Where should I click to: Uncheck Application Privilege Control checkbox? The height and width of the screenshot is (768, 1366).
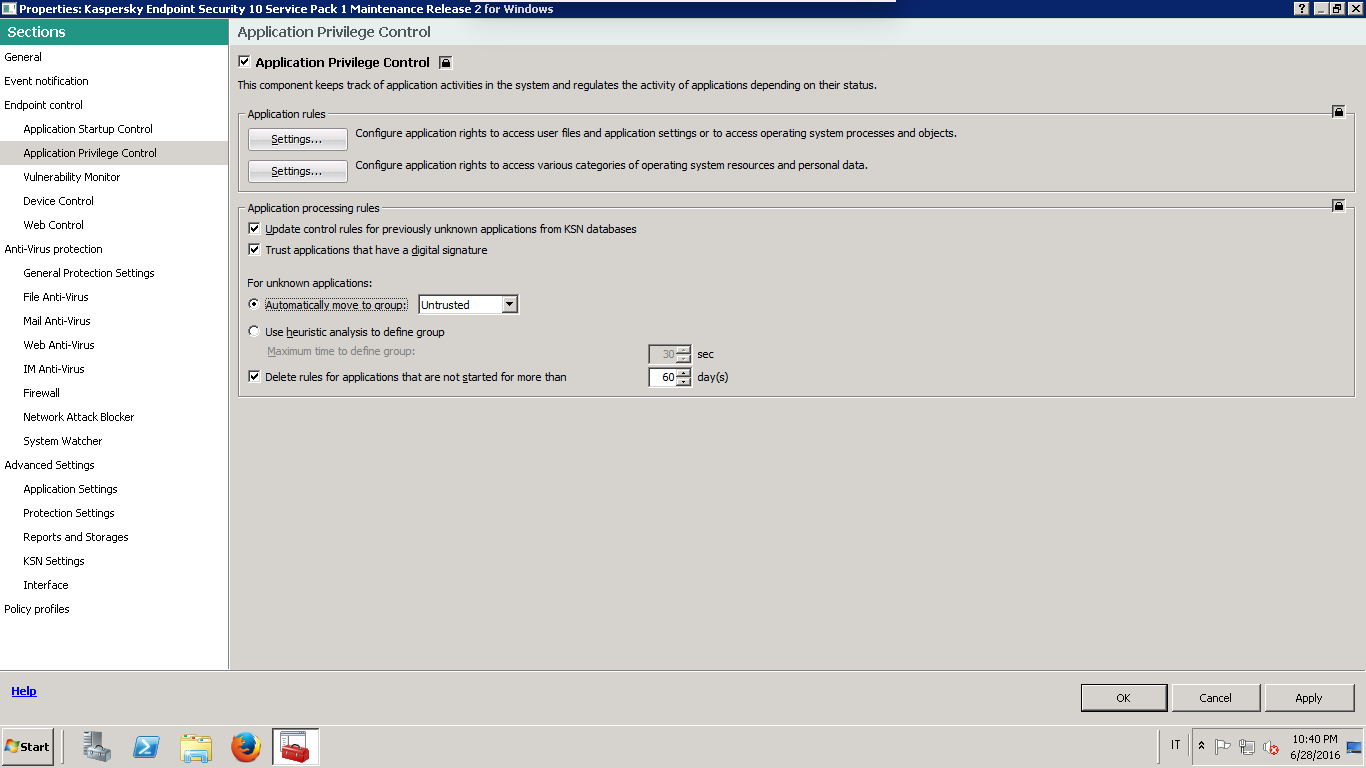pyautogui.click(x=244, y=62)
